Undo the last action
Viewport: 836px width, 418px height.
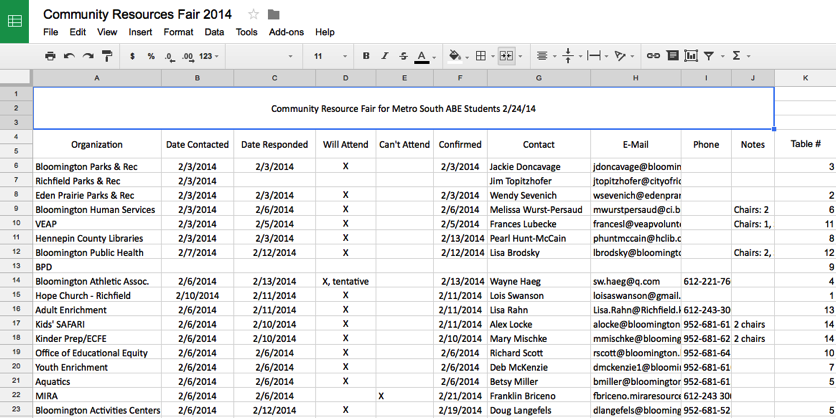69,56
